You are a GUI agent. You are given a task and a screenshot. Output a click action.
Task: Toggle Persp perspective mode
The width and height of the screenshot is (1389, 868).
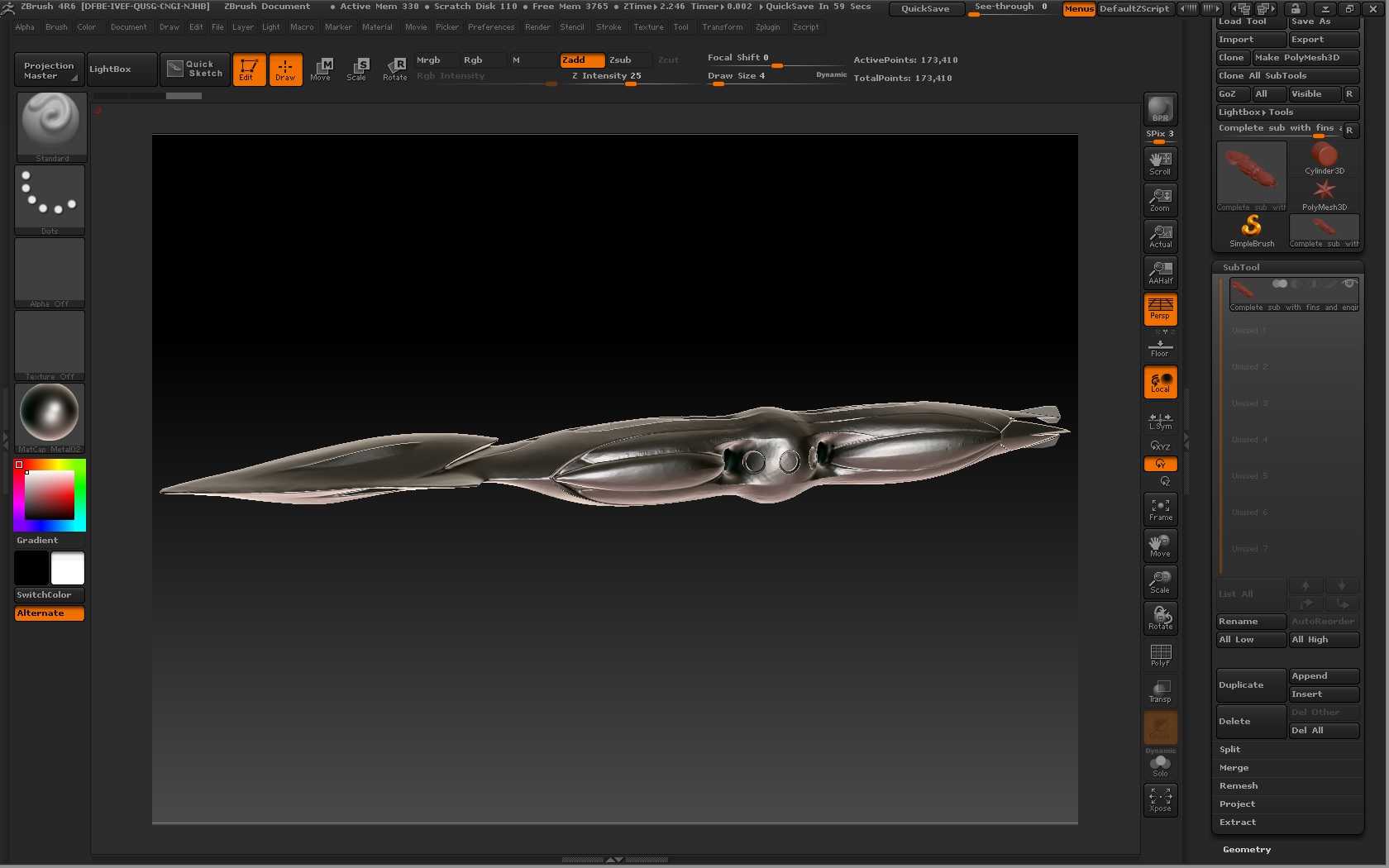click(1160, 308)
